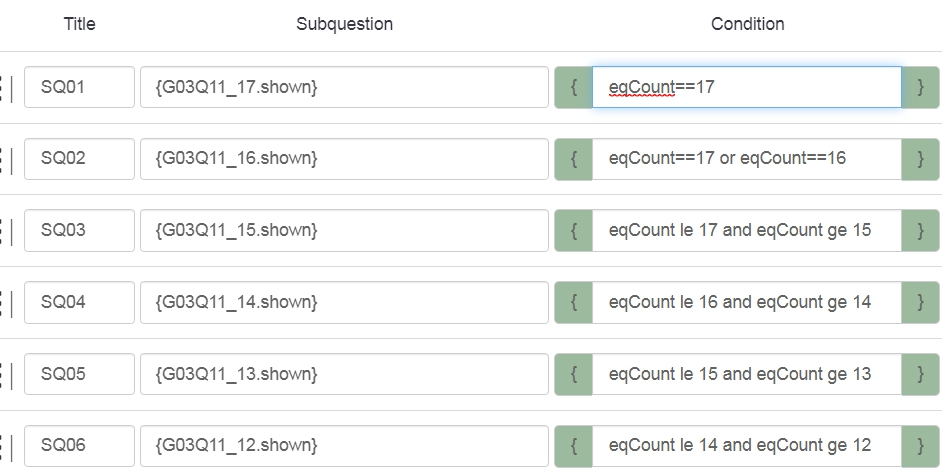The height and width of the screenshot is (469, 942).
Task: Click the Condition column header
Action: pos(747,24)
